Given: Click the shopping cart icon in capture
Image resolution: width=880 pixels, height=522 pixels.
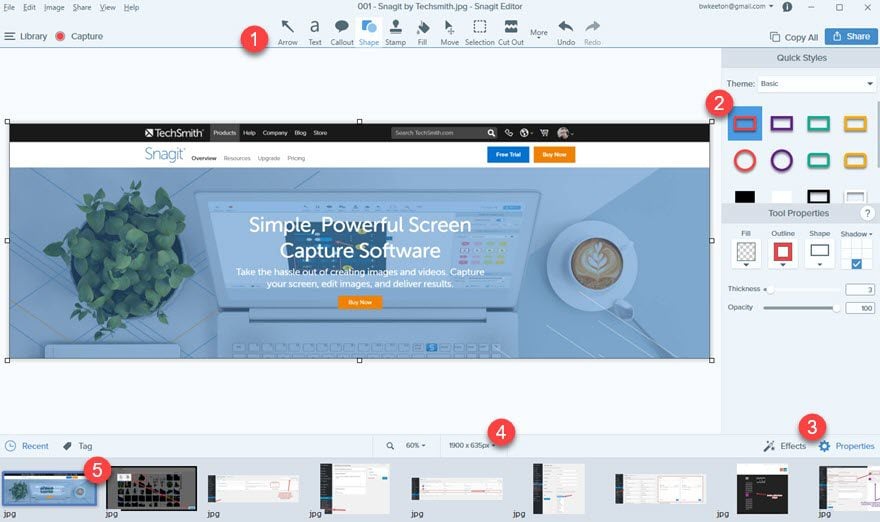Looking at the screenshot, I should click(544, 133).
